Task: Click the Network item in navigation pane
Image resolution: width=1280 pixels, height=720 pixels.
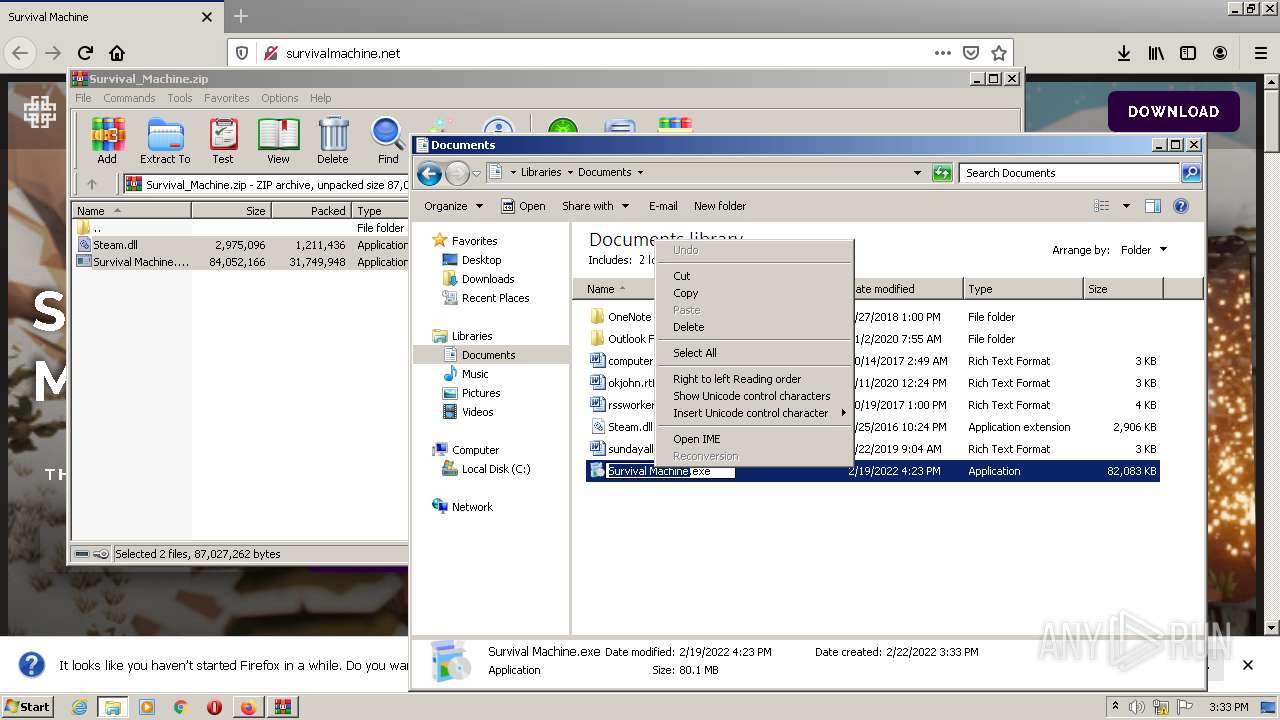Action: 472,507
